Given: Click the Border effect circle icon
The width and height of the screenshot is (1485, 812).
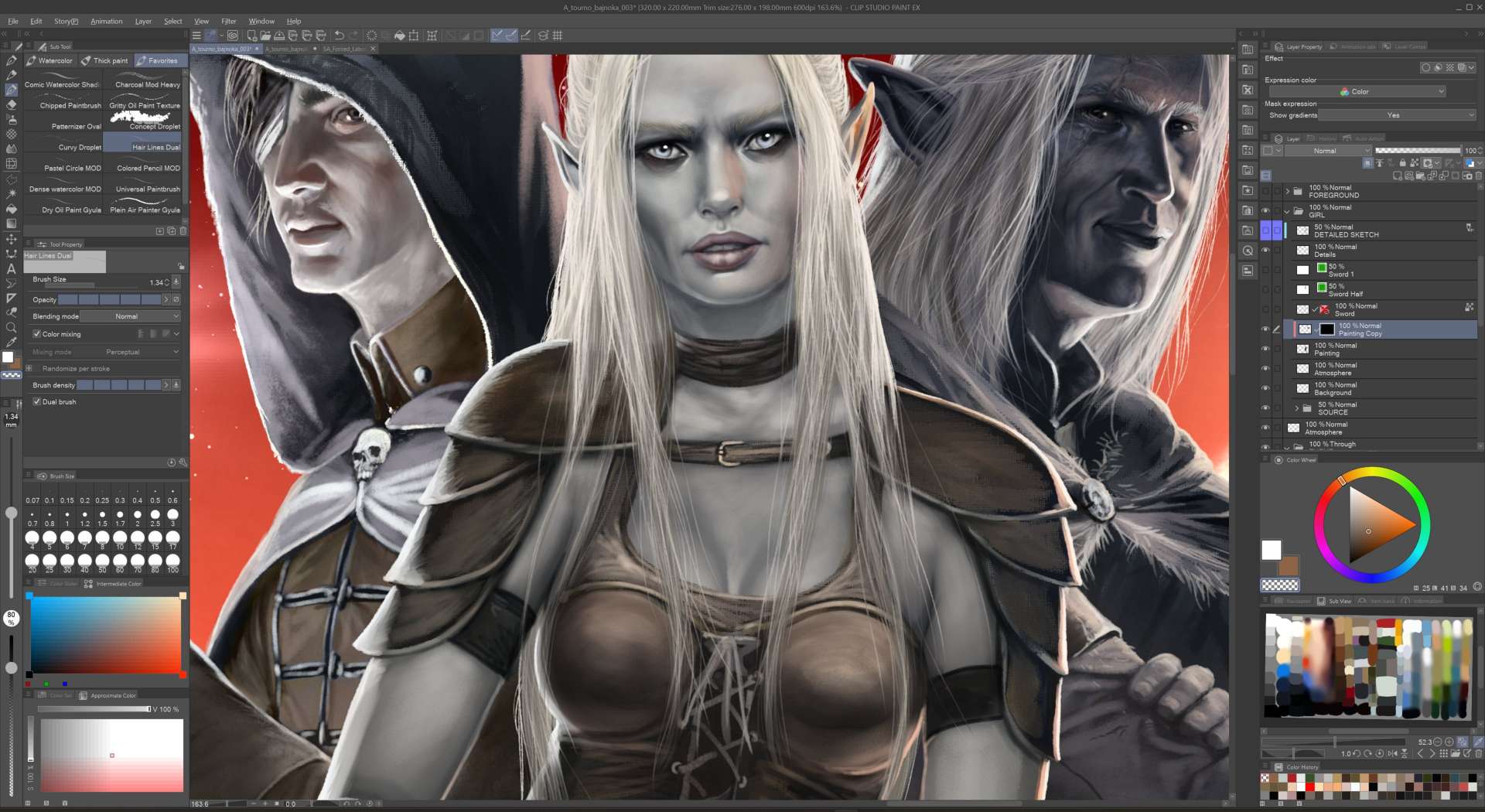Looking at the screenshot, I should click(1425, 68).
